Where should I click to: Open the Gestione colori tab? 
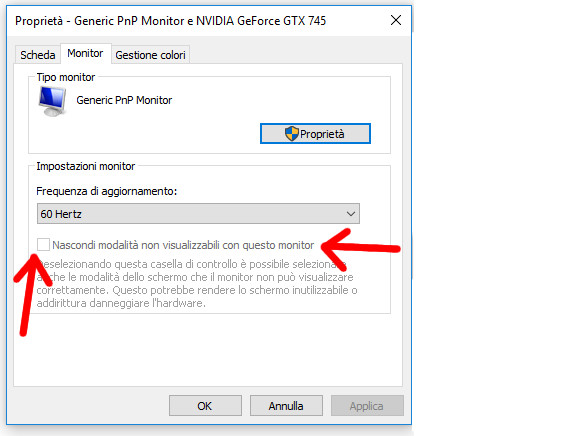pos(150,55)
